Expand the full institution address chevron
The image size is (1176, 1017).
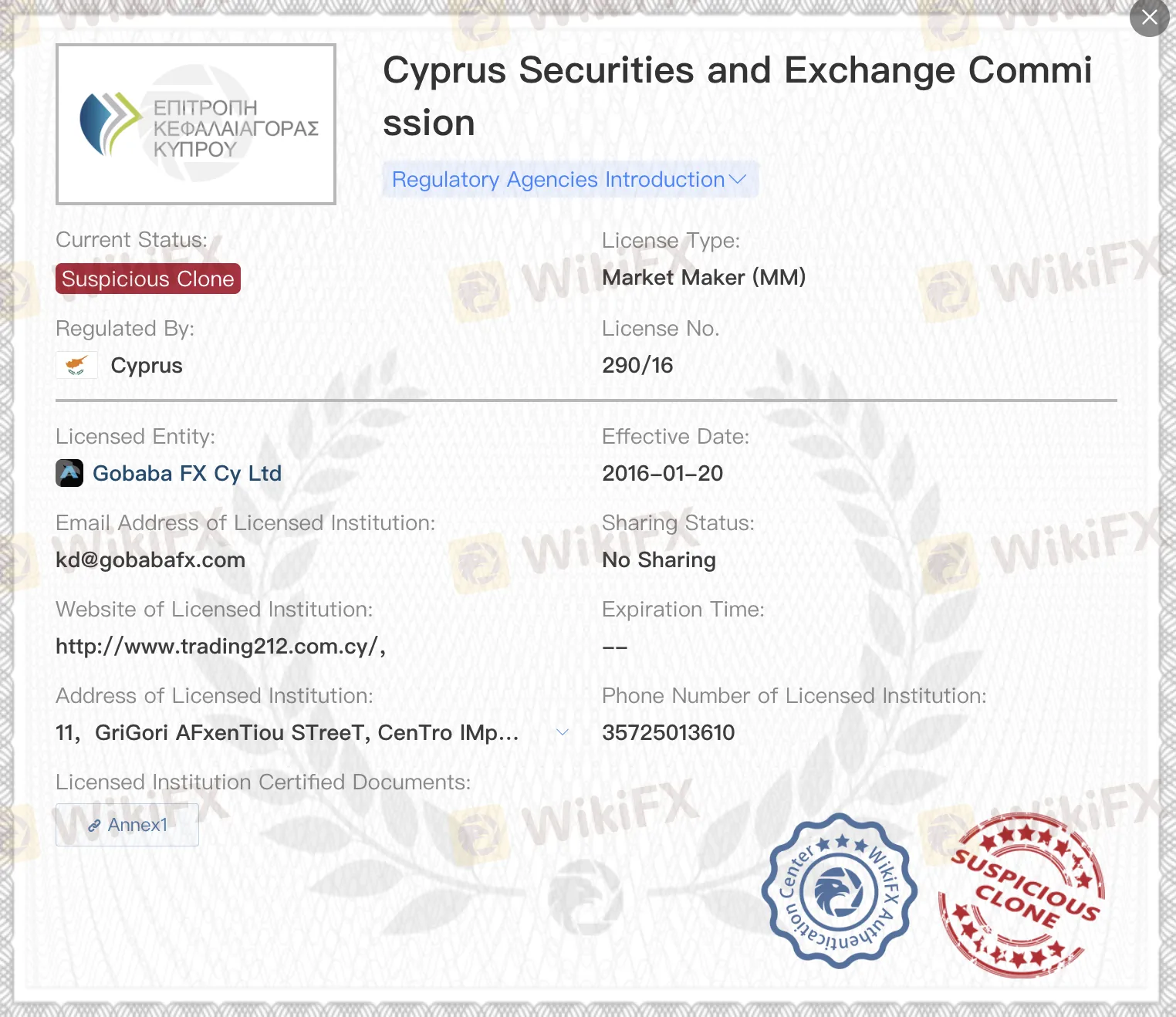(563, 732)
